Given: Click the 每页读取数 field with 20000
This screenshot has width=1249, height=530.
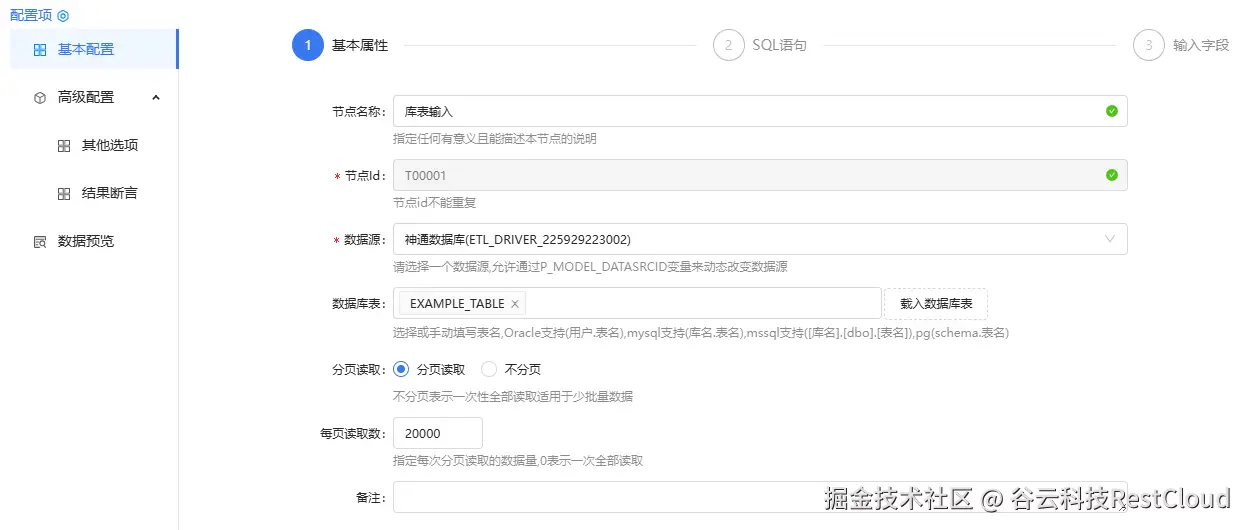Looking at the screenshot, I should coord(438,433).
